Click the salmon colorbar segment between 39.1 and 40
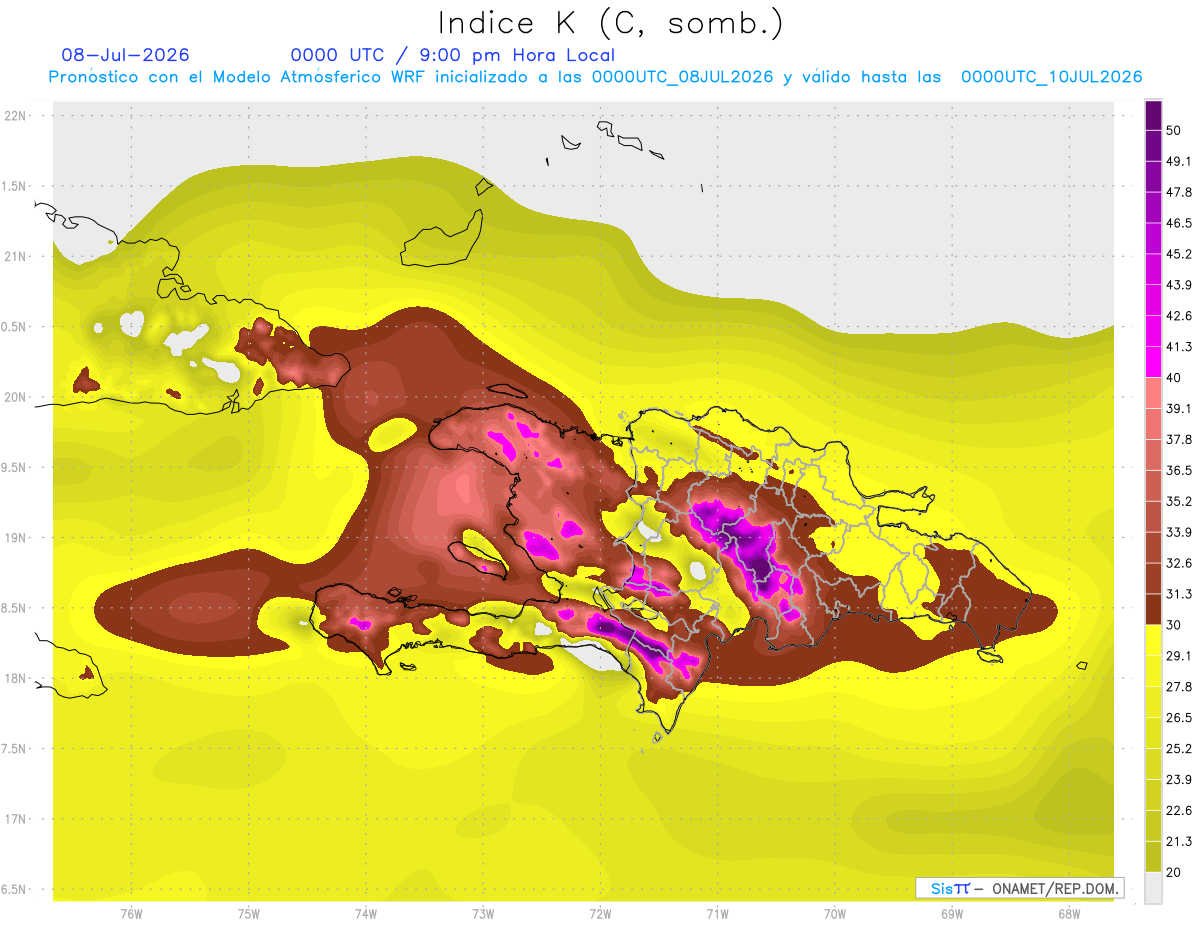1200x927 pixels. tap(1153, 393)
